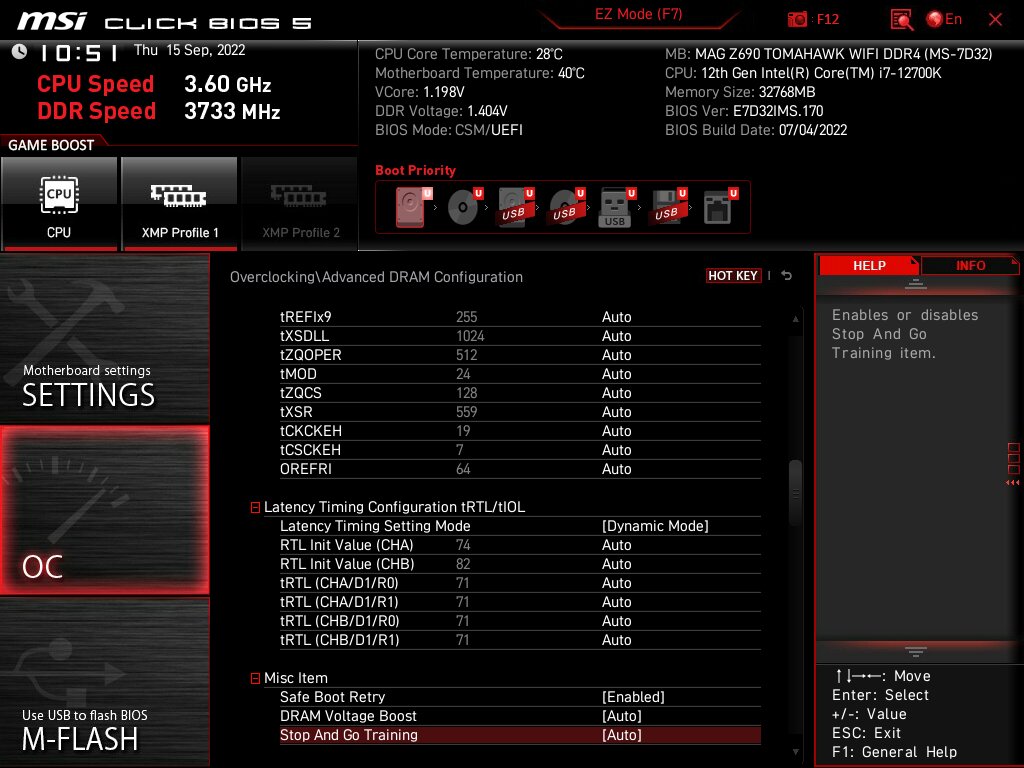Click the GAME BOOST label
The width and height of the screenshot is (1024, 768).
click(51, 145)
